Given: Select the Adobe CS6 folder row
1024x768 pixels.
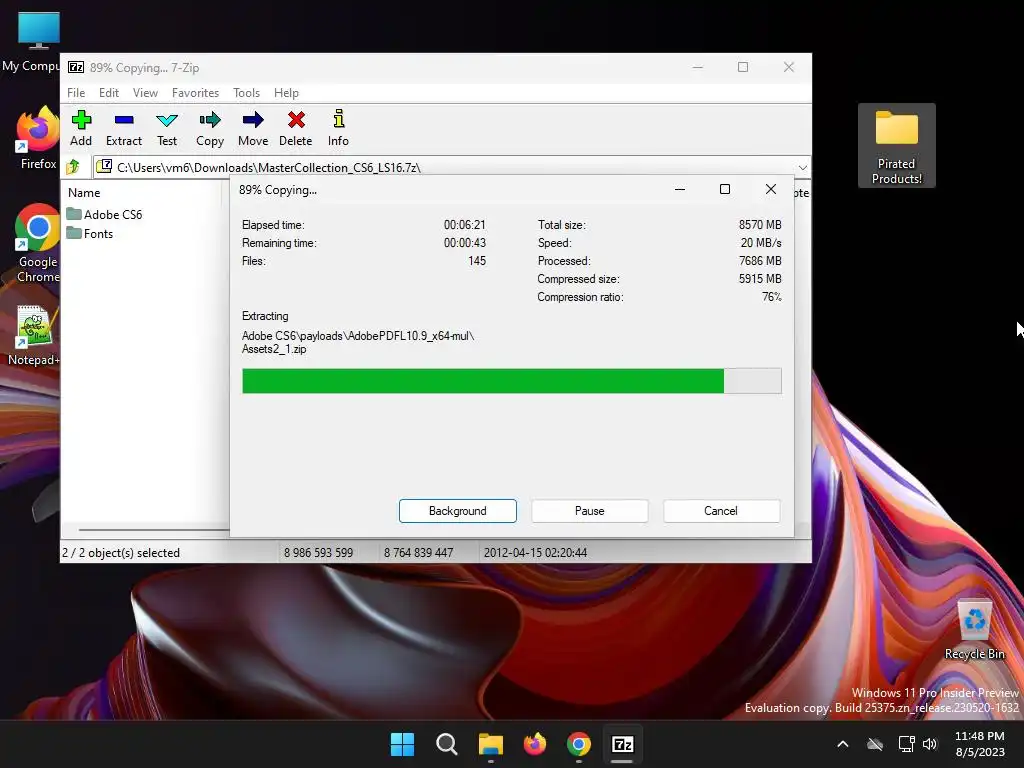Looking at the screenshot, I should (x=104, y=214).
